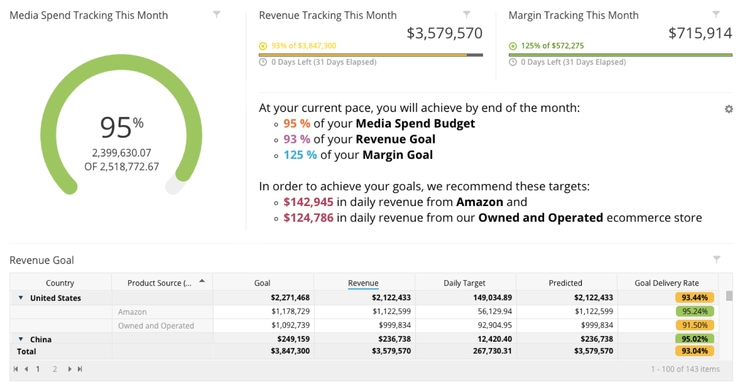750x386 pixels.
Task: Collapse the United States row group
Action: point(21,298)
